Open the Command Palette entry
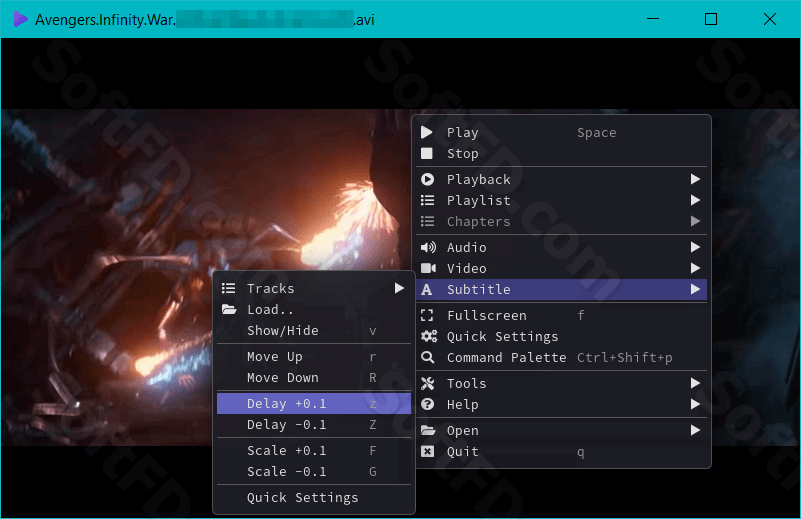 pos(561,358)
